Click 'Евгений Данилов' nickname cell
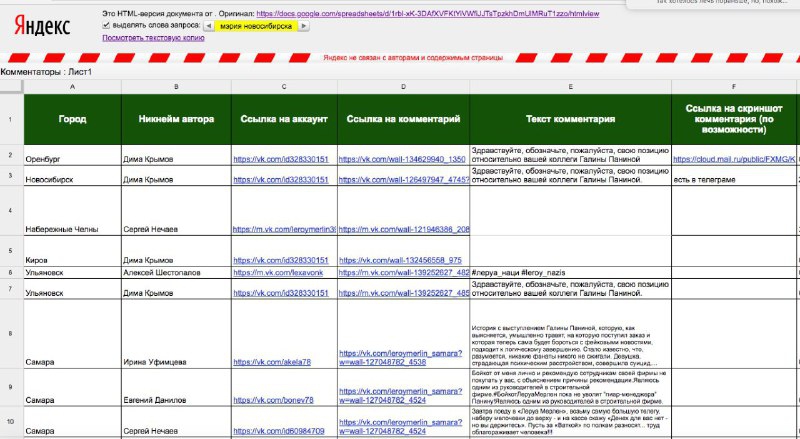The width and height of the screenshot is (800, 439). pyautogui.click(x=176, y=387)
